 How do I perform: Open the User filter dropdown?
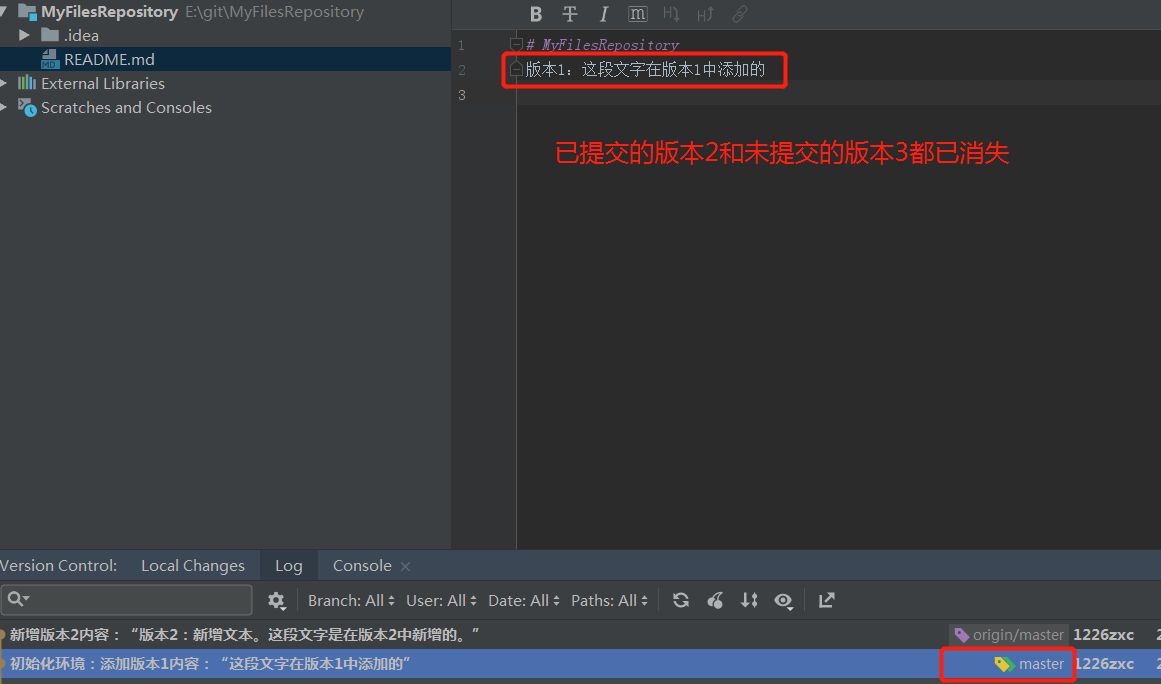(x=440, y=600)
